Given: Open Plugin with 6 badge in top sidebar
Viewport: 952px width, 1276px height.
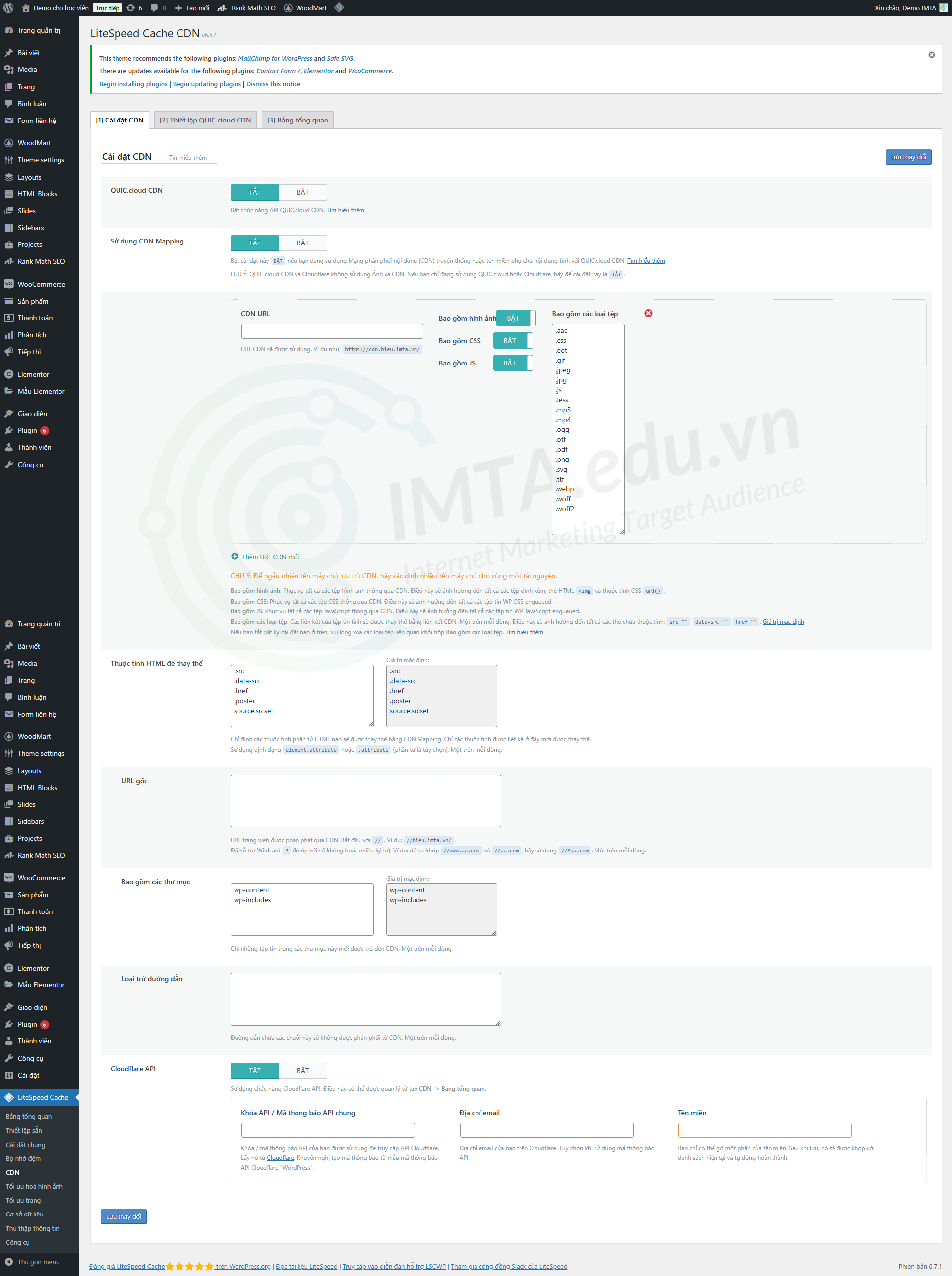Looking at the screenshot, I should point(27,430).
